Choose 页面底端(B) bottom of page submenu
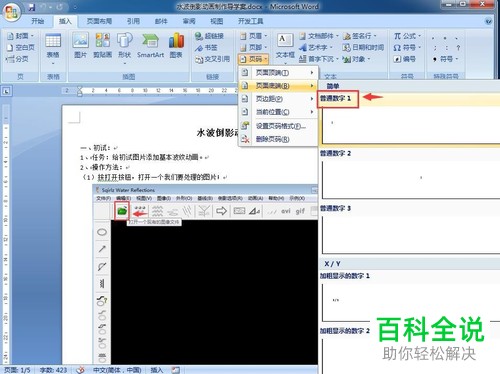 (278, 86)
